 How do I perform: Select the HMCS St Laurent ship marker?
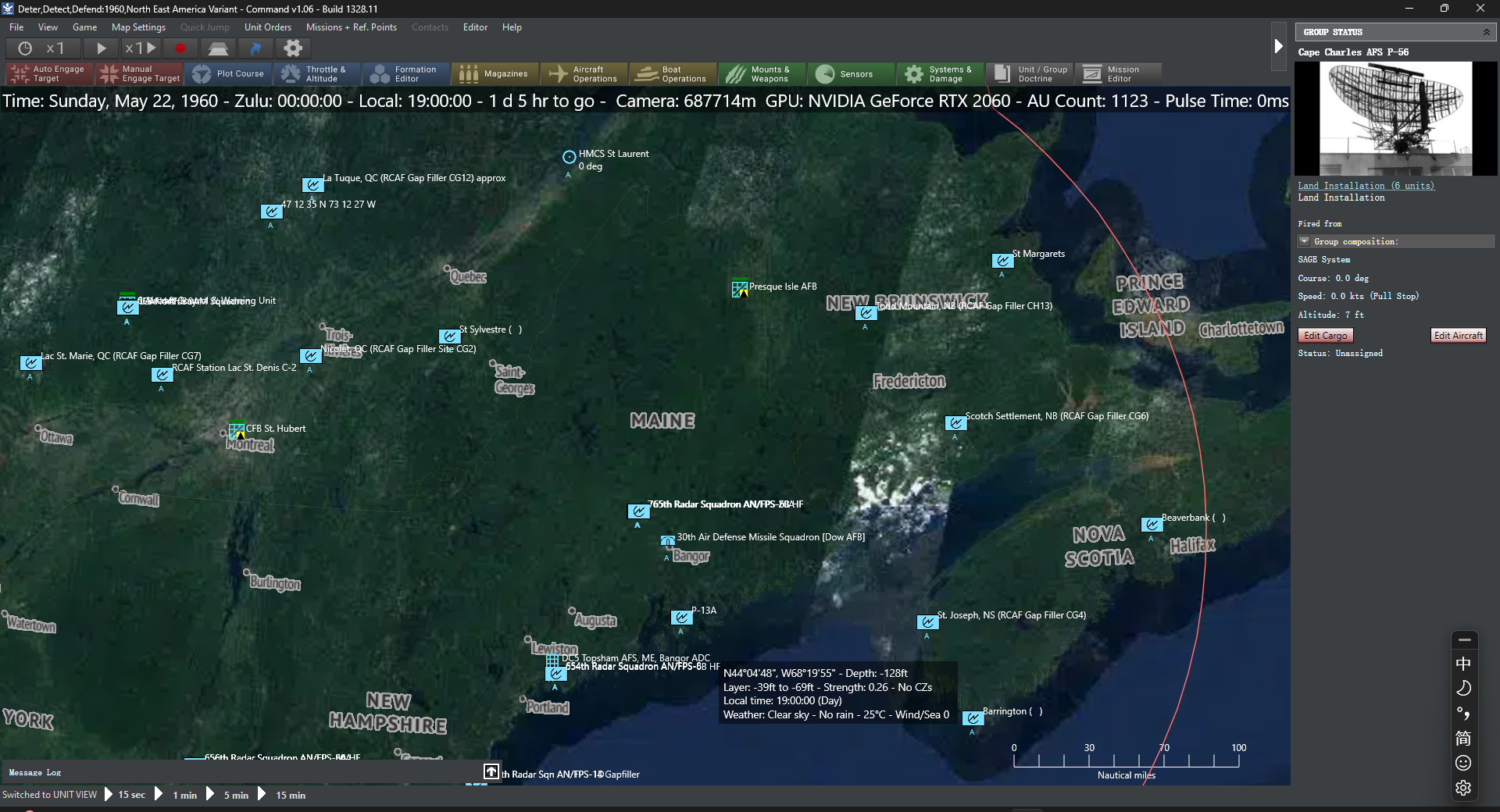coord(570,157)
